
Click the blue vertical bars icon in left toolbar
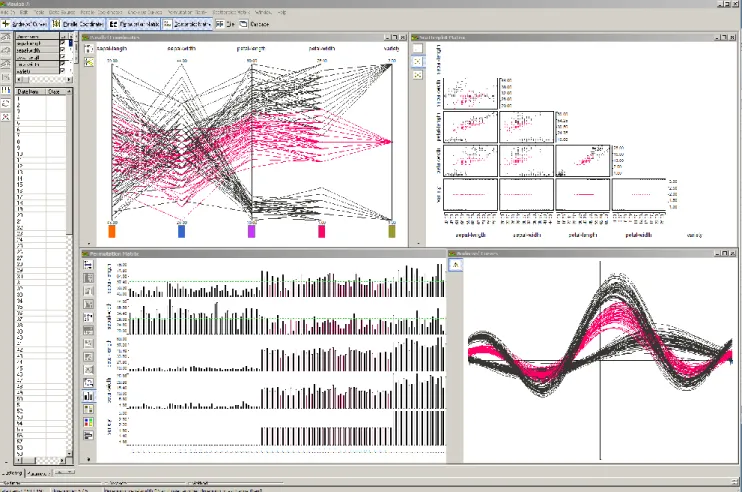[6, 90]
